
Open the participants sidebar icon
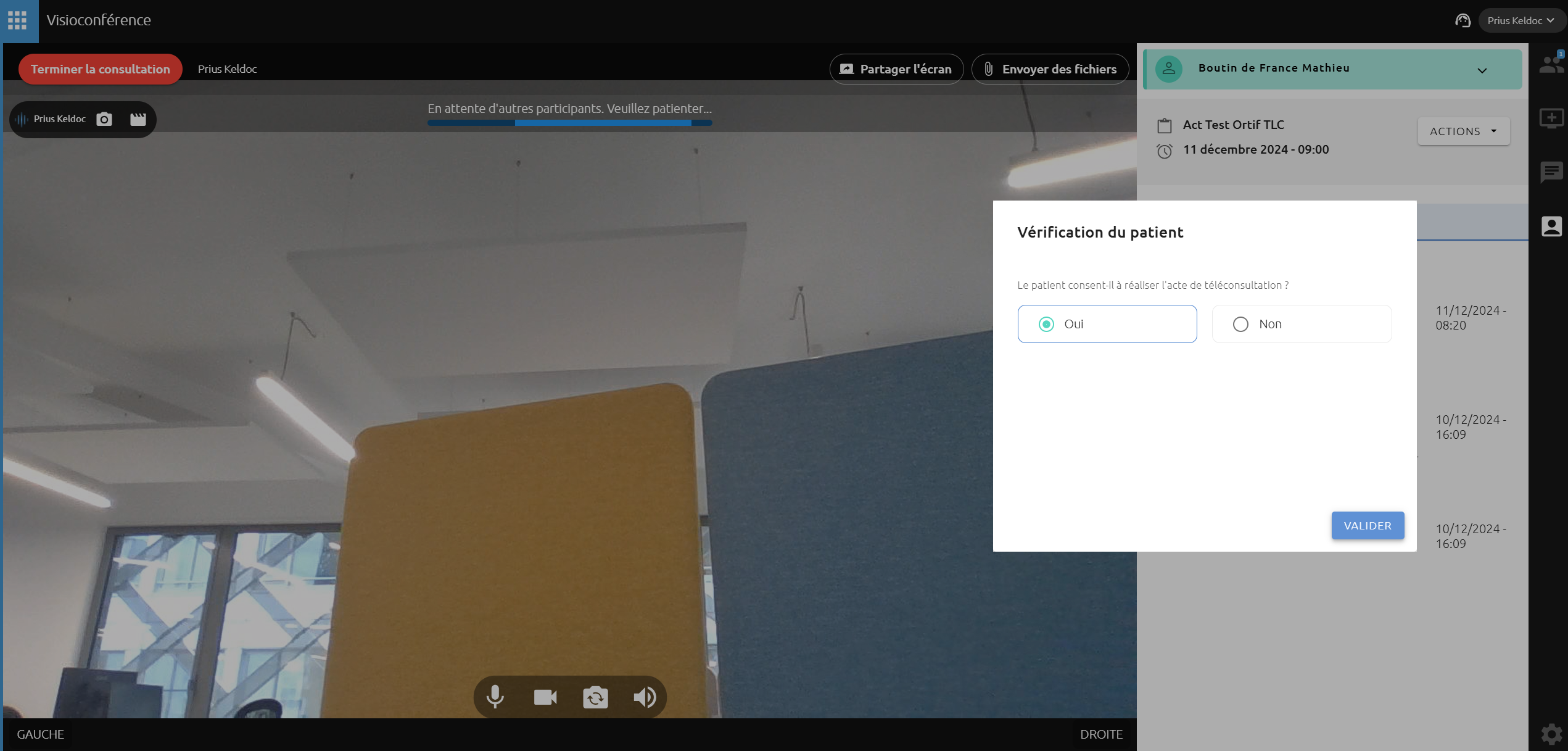pos(1551,64)
